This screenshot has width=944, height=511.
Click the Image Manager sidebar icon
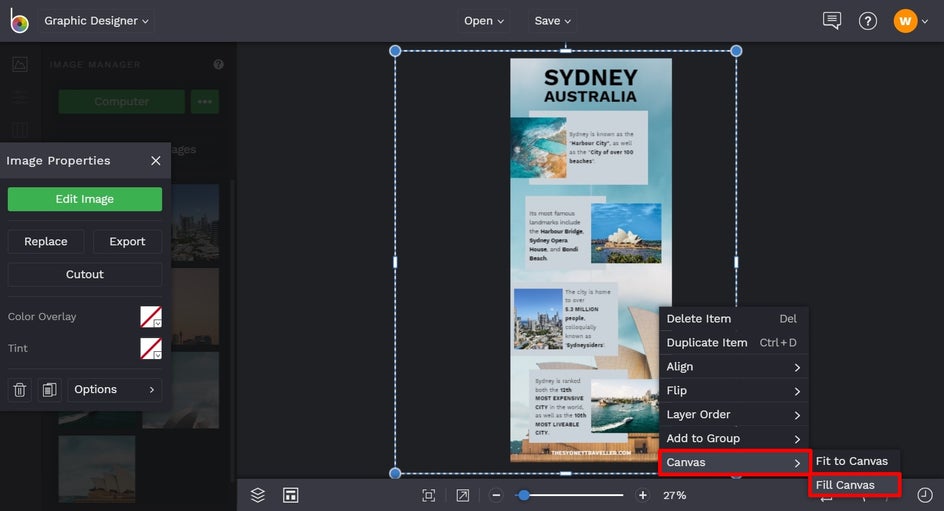point(20,64)
